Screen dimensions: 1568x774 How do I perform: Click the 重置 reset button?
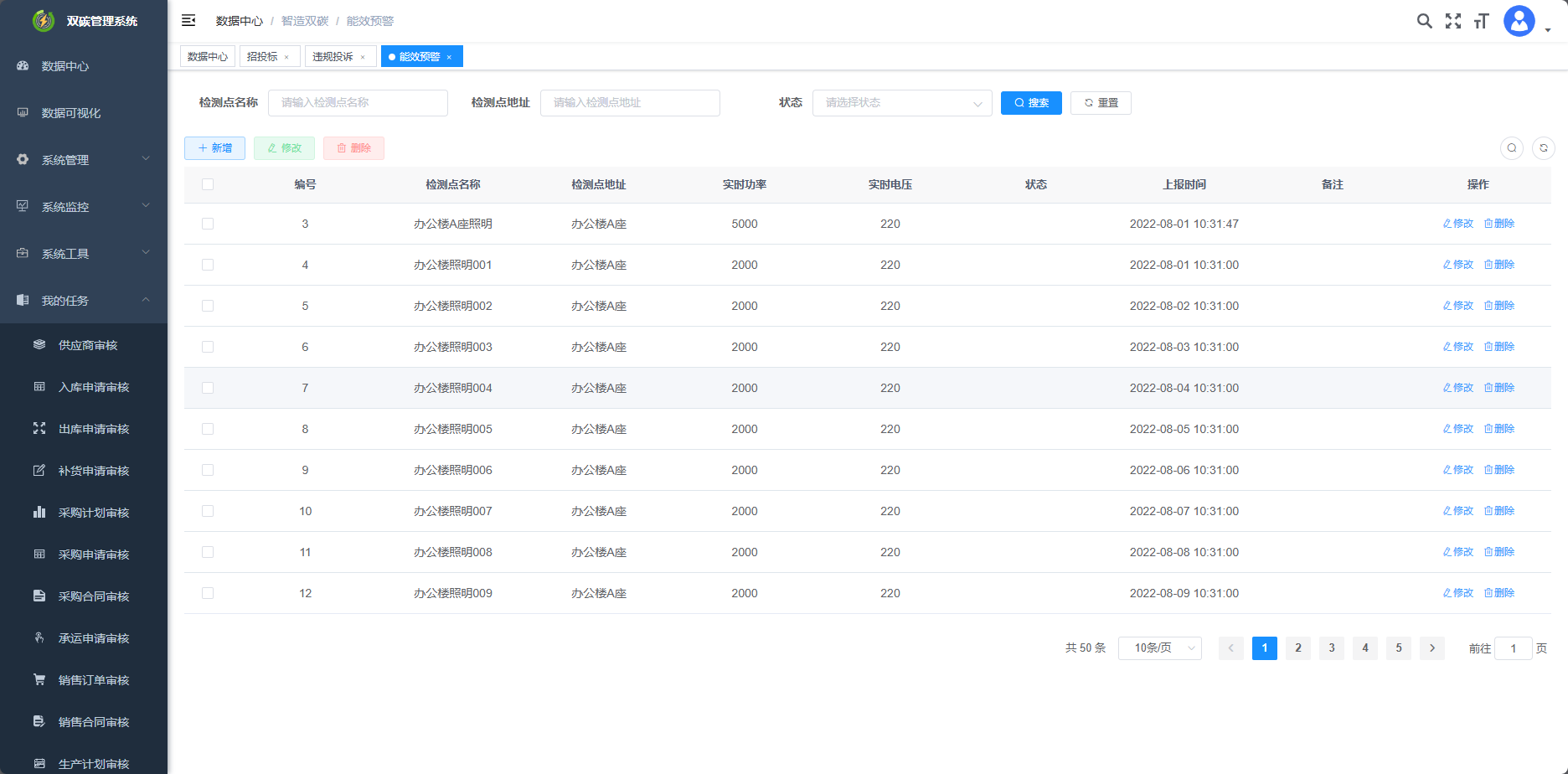tap(1101, 103)
